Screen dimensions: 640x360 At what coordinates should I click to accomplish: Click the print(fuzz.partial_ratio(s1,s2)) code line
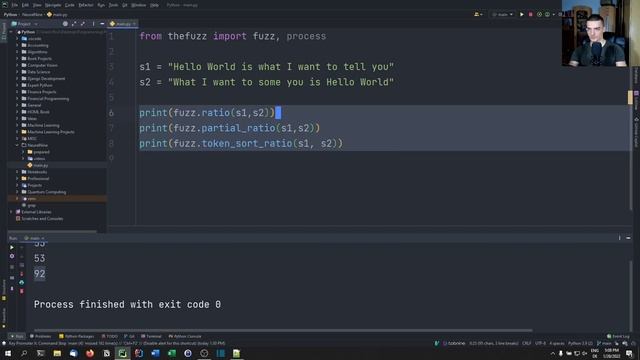coord(229,128)
